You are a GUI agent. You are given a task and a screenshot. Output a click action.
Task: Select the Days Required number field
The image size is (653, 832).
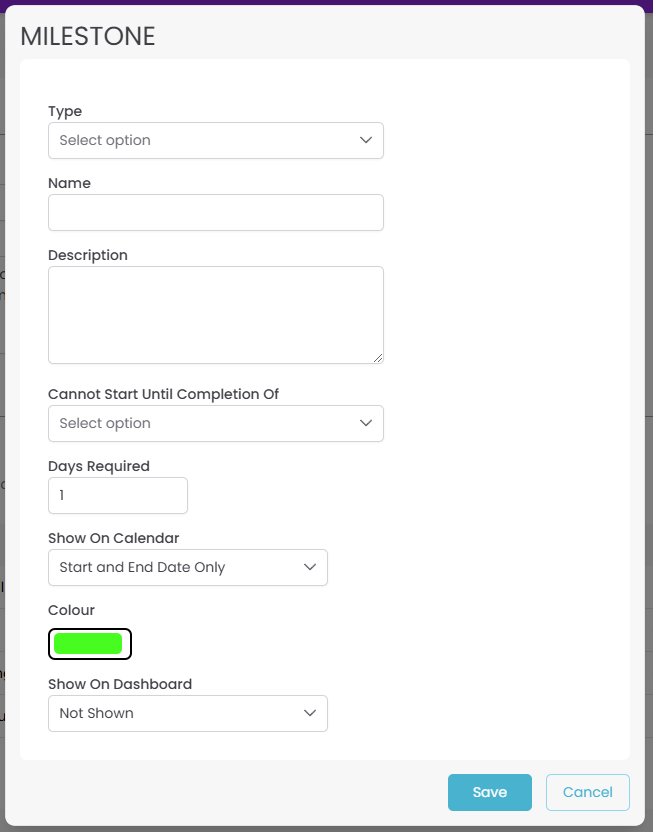click(x=118, y=495)
